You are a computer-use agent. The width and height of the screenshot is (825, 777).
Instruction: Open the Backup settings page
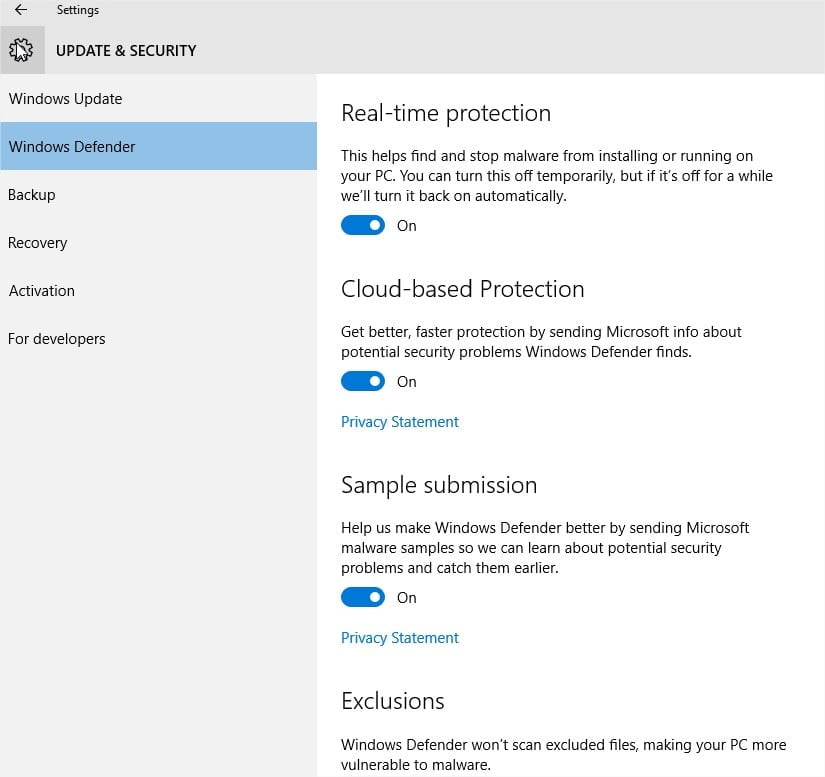pos(158,195)
